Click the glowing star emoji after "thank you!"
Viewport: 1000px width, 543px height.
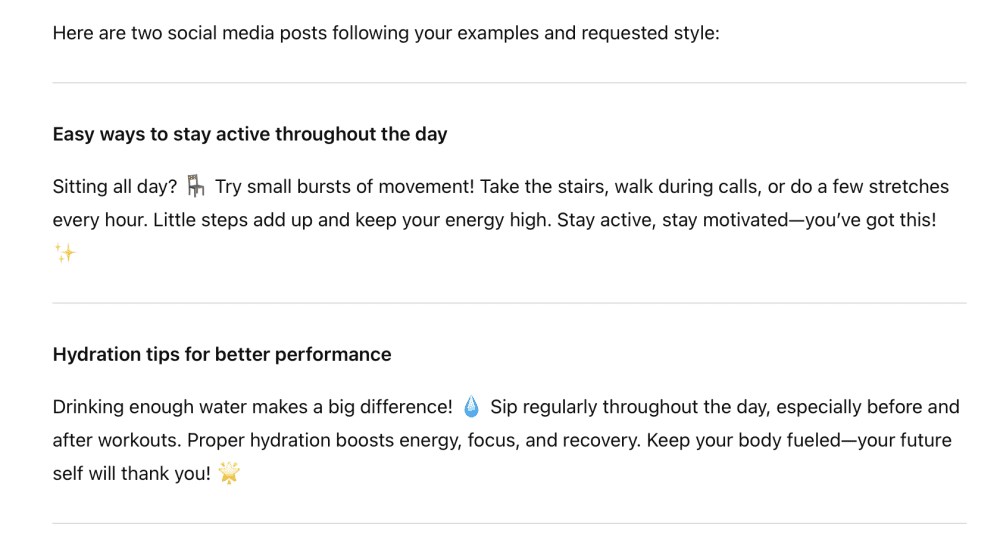[x=229, y=474]
